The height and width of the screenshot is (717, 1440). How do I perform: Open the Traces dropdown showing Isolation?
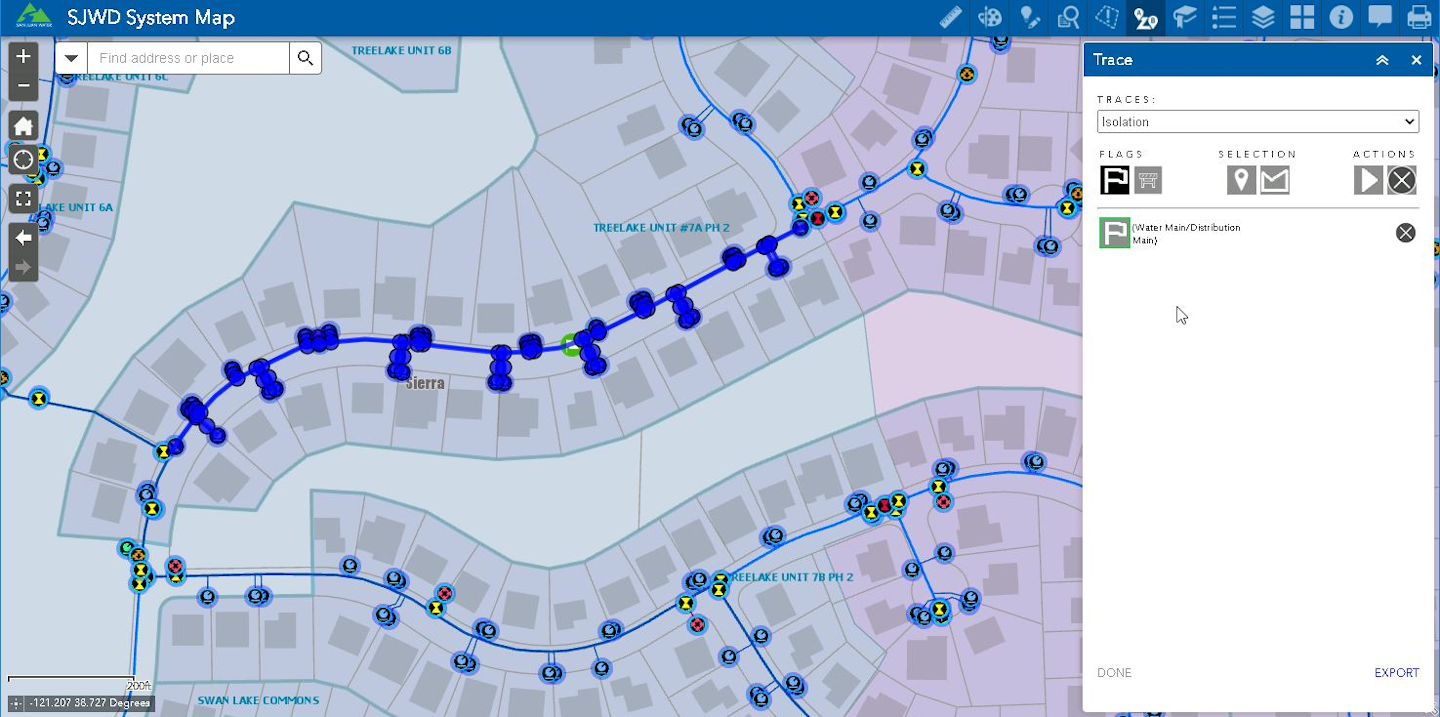[1257, 121]
